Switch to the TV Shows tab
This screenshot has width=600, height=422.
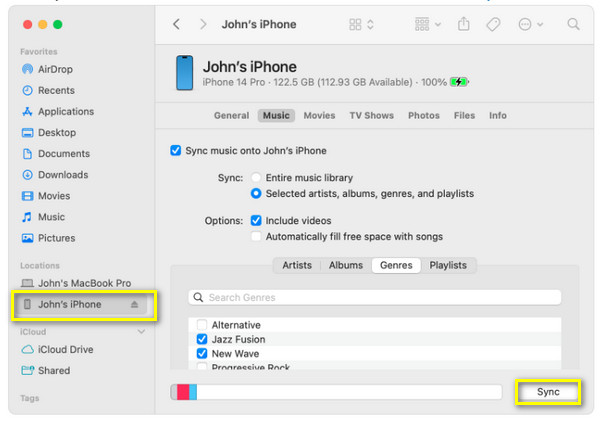[371, 116]
